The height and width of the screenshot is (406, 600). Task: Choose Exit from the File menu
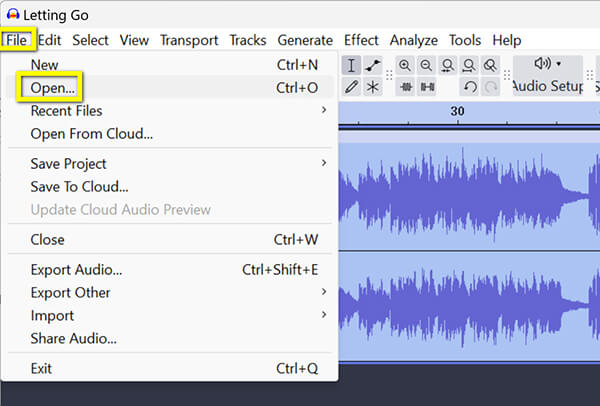pyautogui.click(x=170, y=368)
